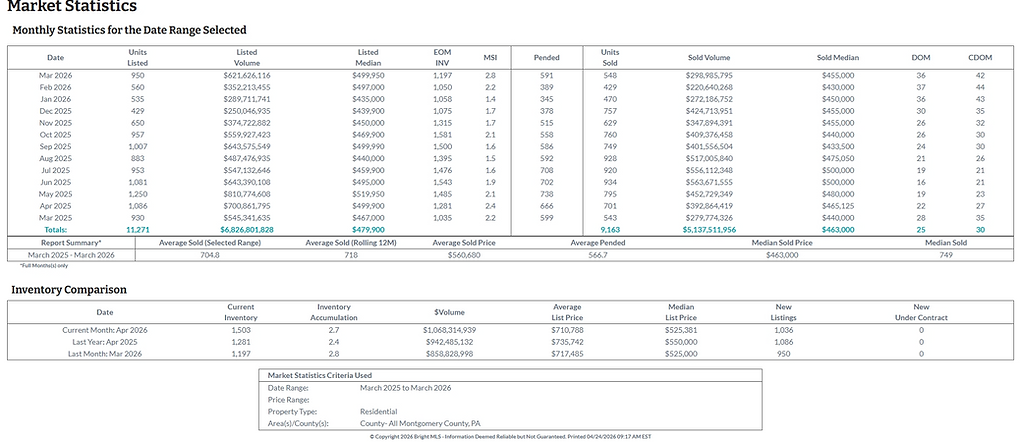The height and width of the screenshot is (442, 1021).
Task: Click the Bright MLS copyright footer line
Action: coord(510,437)
